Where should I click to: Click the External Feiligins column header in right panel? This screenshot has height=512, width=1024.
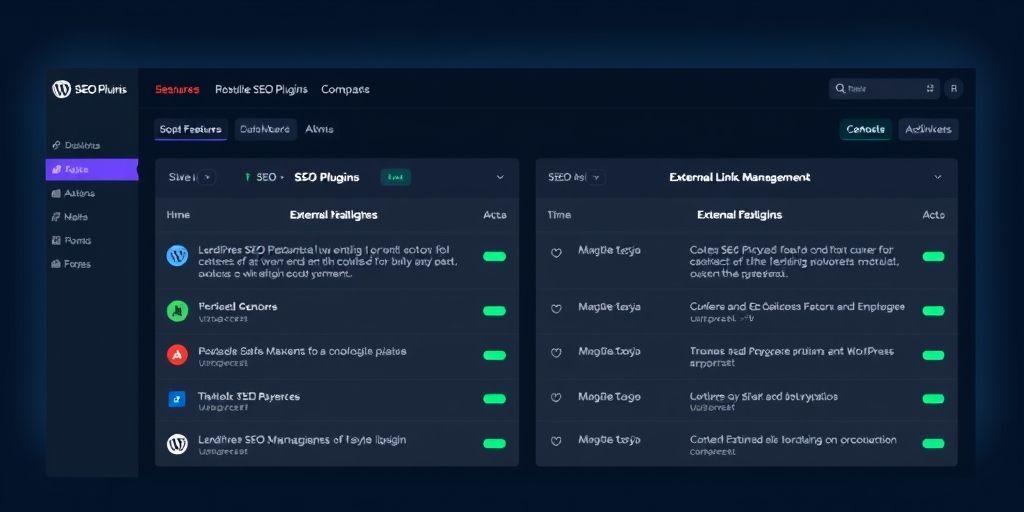tap(739, 215)
